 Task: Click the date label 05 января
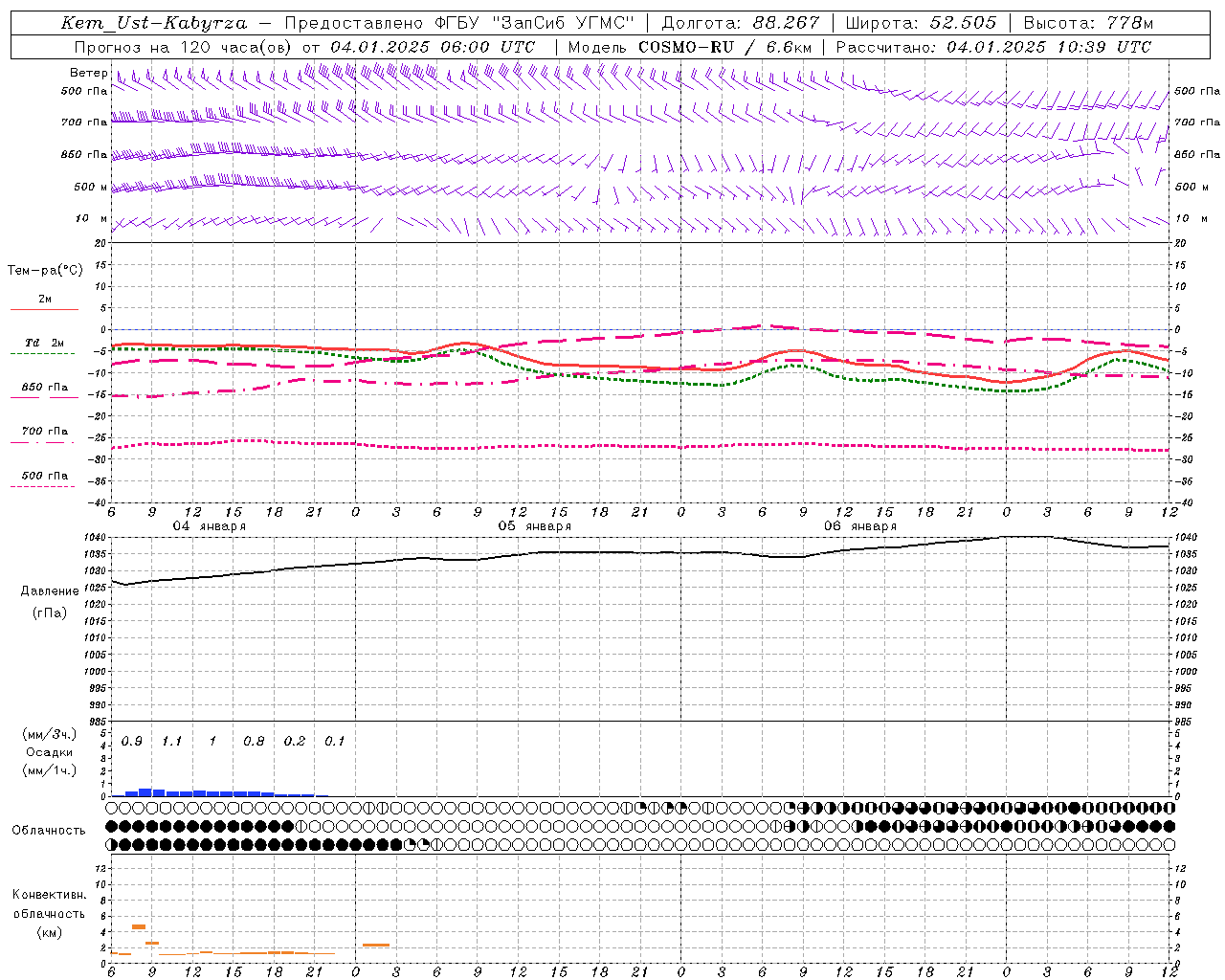534,526
